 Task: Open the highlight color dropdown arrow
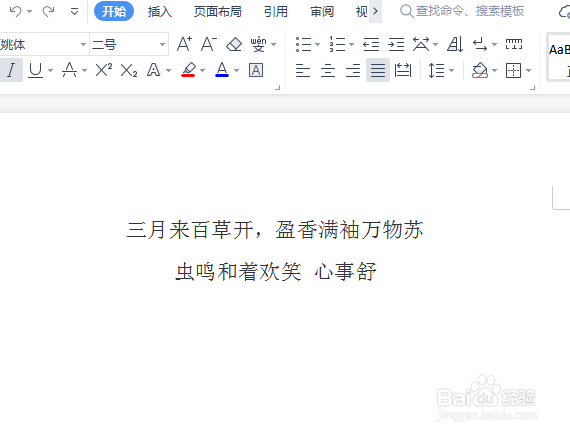point(202,71)
